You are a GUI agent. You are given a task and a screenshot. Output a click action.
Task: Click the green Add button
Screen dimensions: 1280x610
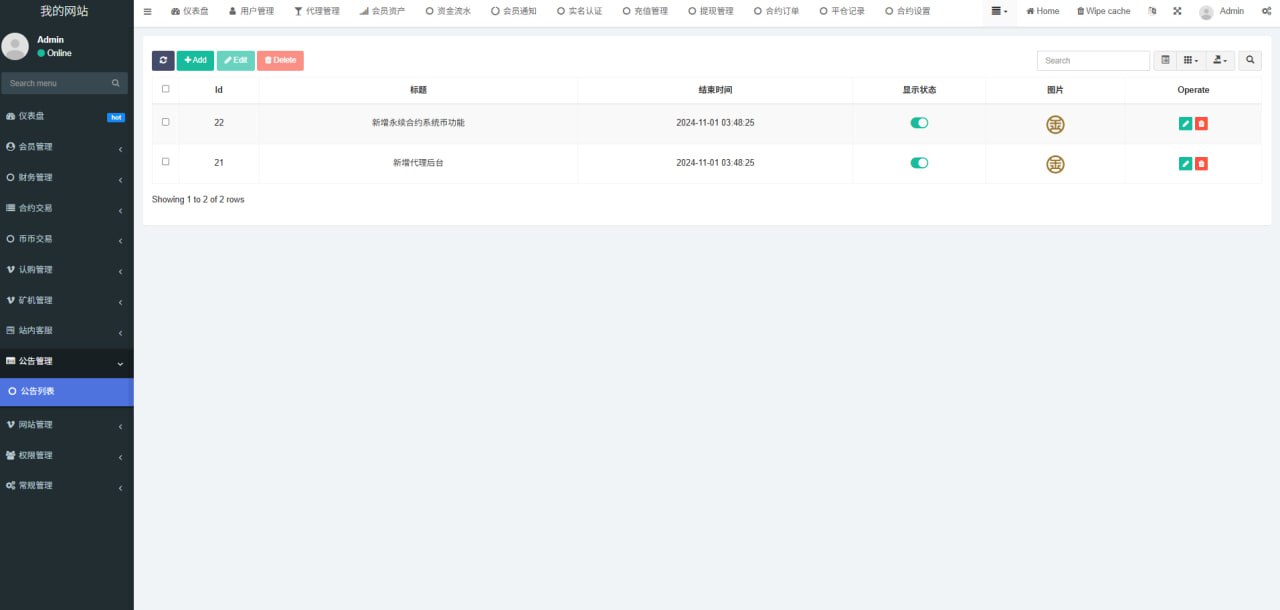tap(195, 60)
